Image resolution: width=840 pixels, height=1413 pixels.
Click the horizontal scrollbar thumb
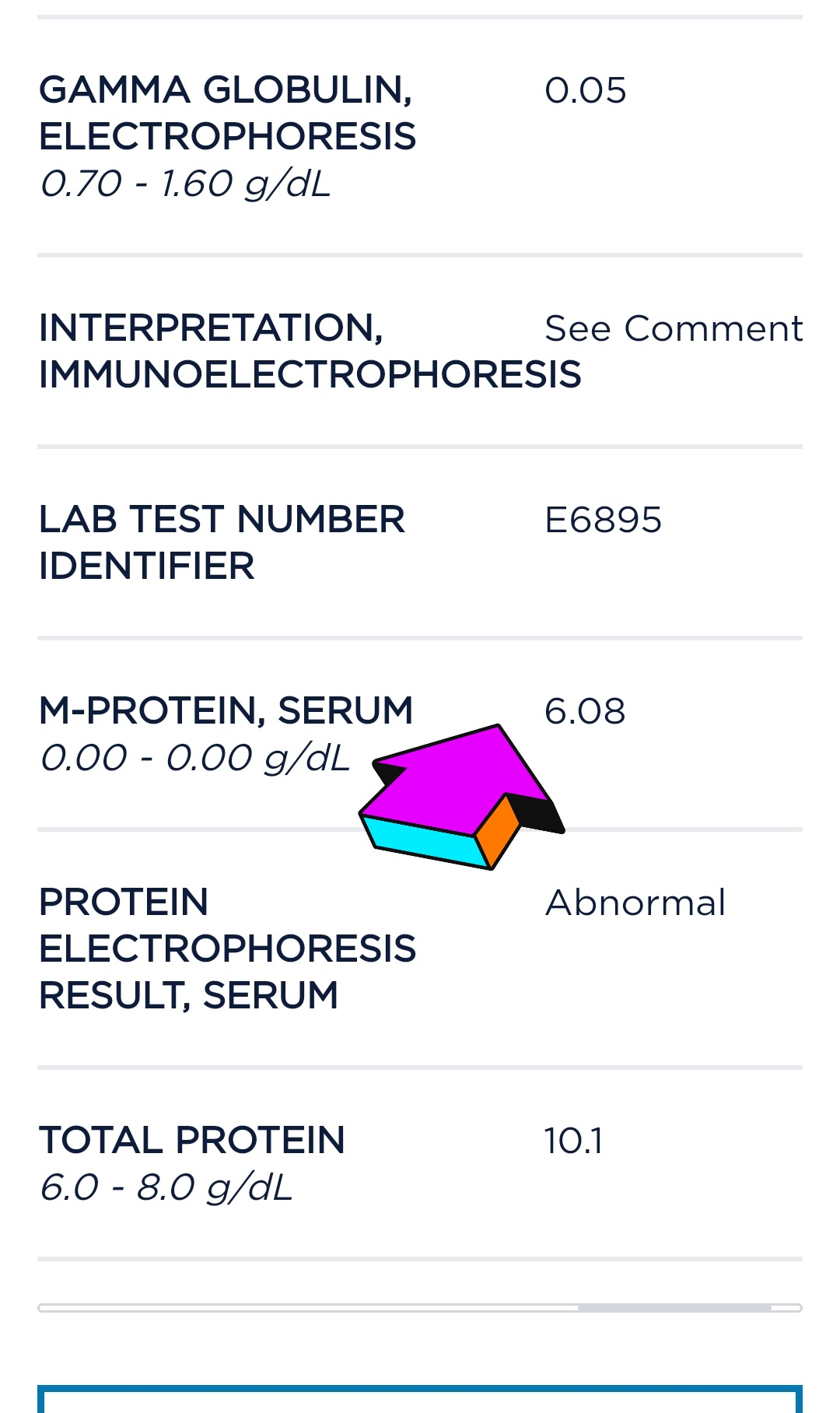pos(674,1308)
